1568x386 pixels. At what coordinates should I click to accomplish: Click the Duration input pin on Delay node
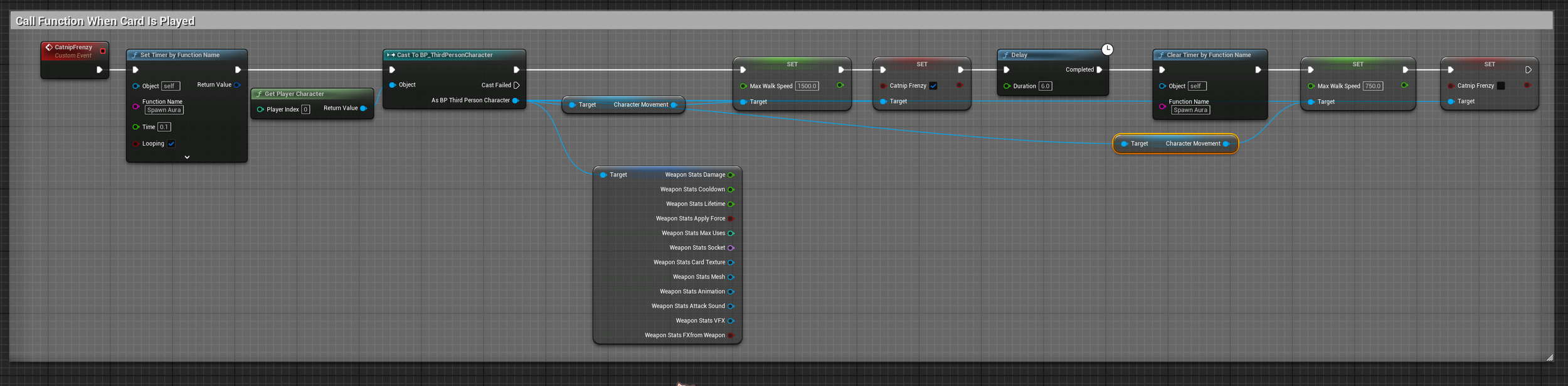[1007, 86]
